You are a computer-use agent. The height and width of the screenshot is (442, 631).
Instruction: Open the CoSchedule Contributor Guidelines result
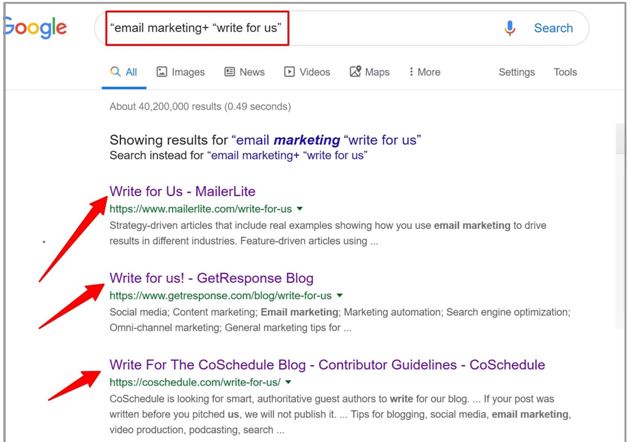(x=327, y=364)
